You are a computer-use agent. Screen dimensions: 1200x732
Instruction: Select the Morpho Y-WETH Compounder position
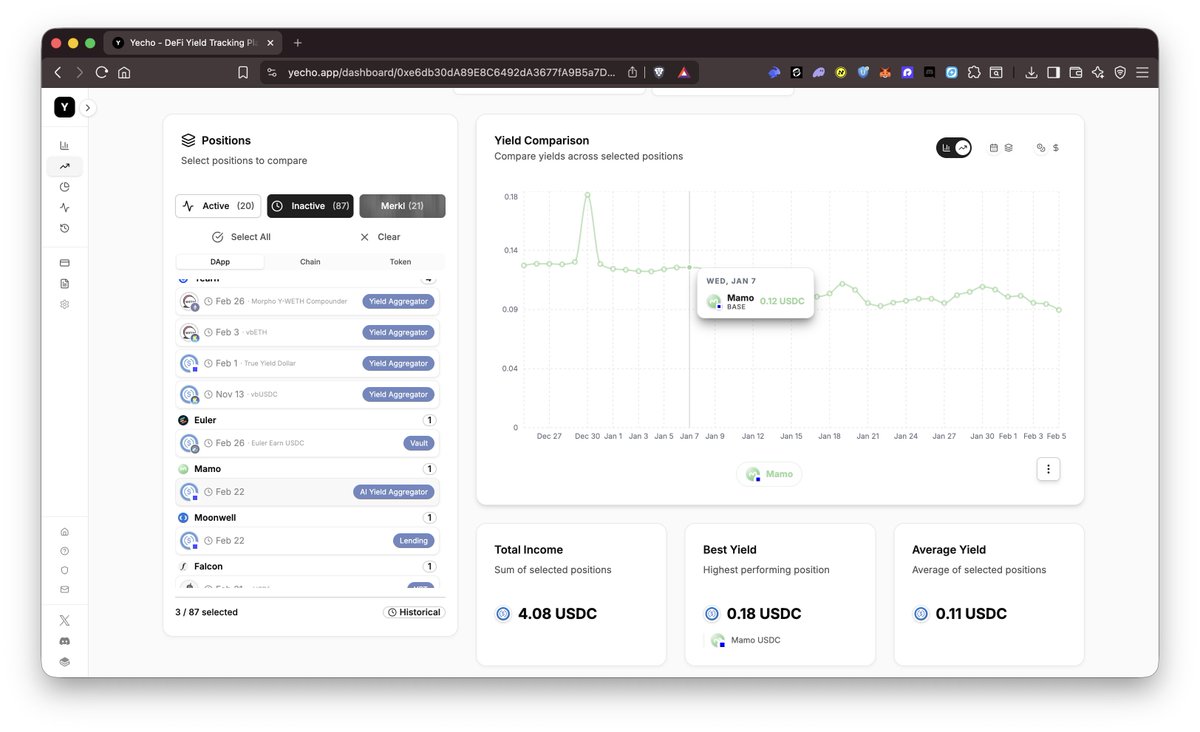pos(307,301)
